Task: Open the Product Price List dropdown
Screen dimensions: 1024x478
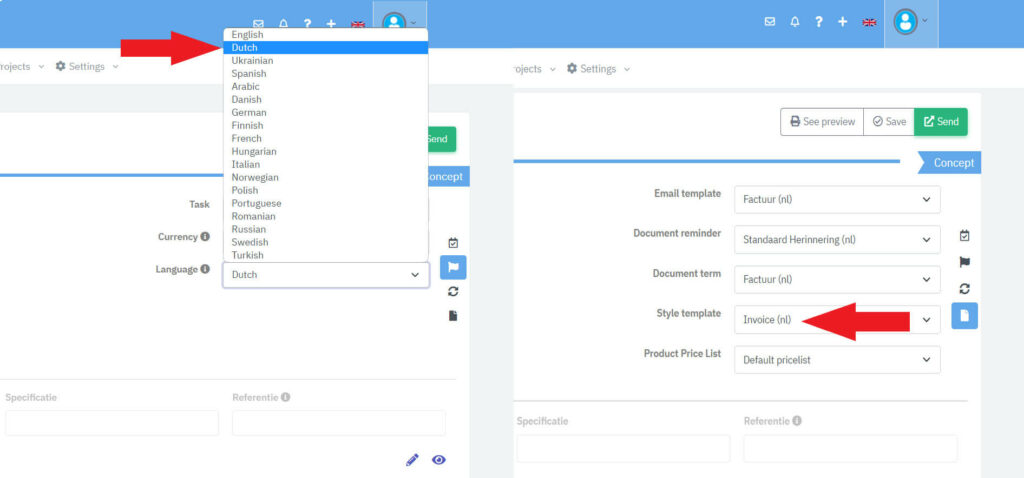Action: pos(837,360)
